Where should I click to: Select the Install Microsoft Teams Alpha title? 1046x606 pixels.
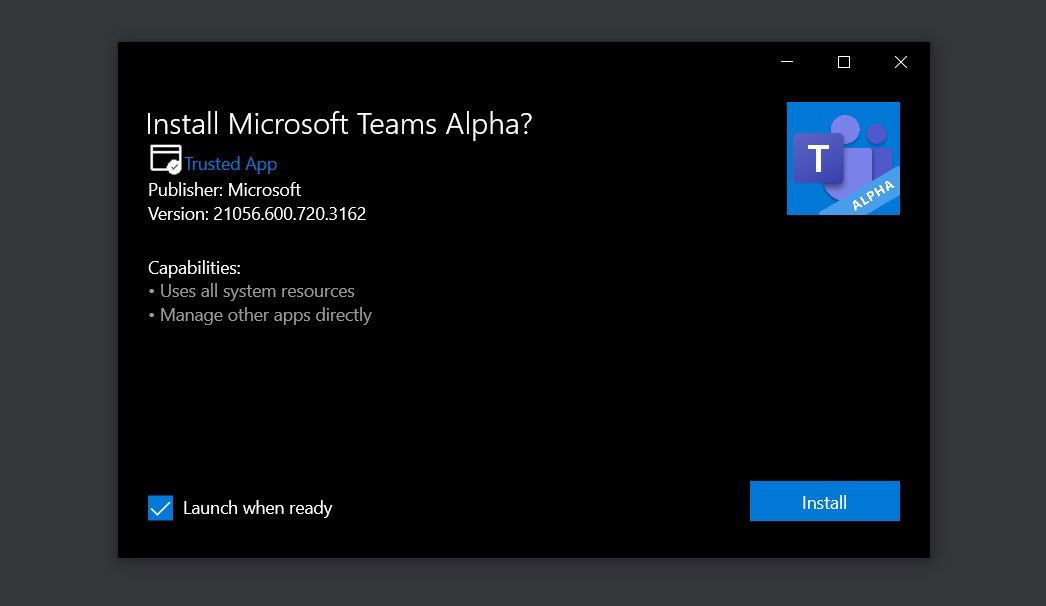pyautogui.click(x=339, y=123)
